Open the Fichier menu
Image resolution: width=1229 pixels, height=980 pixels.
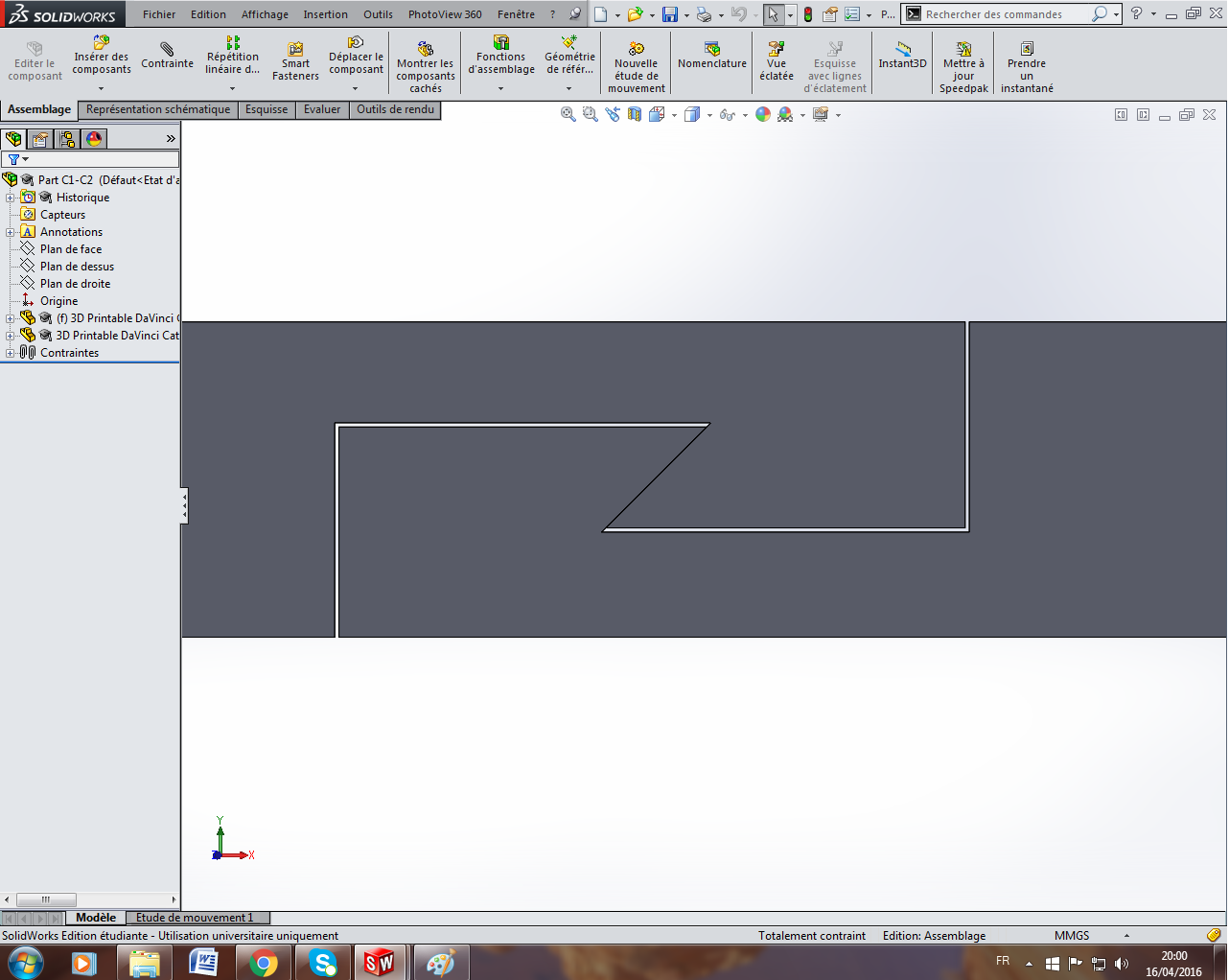pos(159,14)
